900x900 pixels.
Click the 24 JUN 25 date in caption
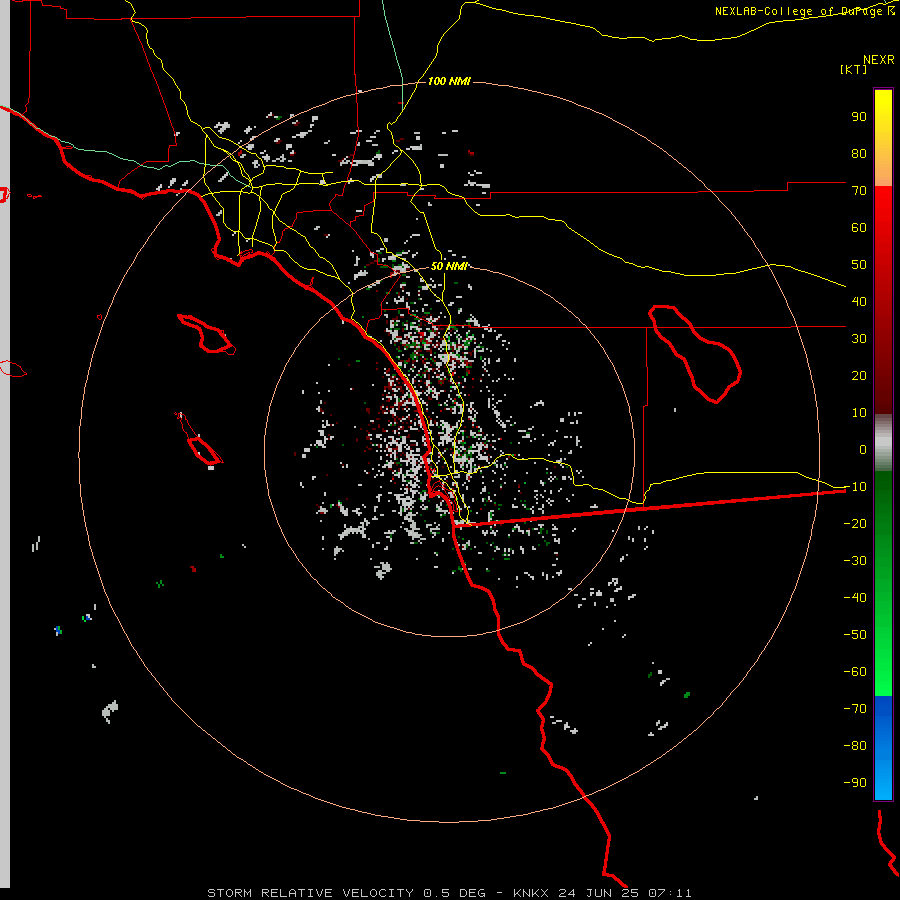click(599, 893)
